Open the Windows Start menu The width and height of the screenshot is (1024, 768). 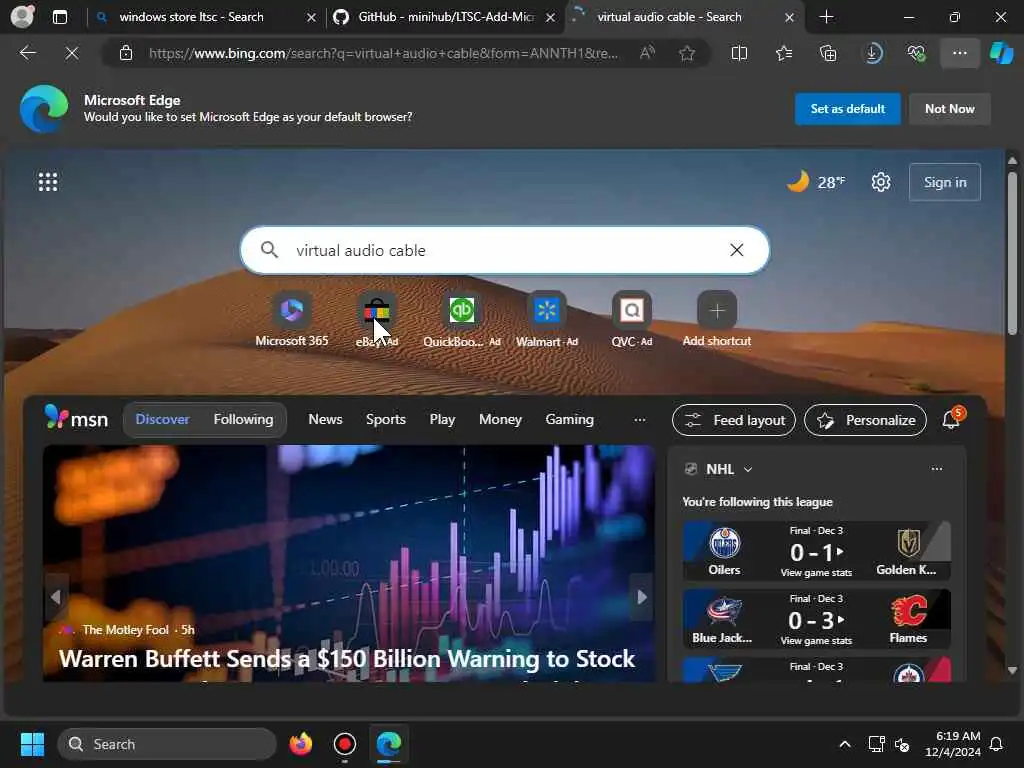coord(32,744)
